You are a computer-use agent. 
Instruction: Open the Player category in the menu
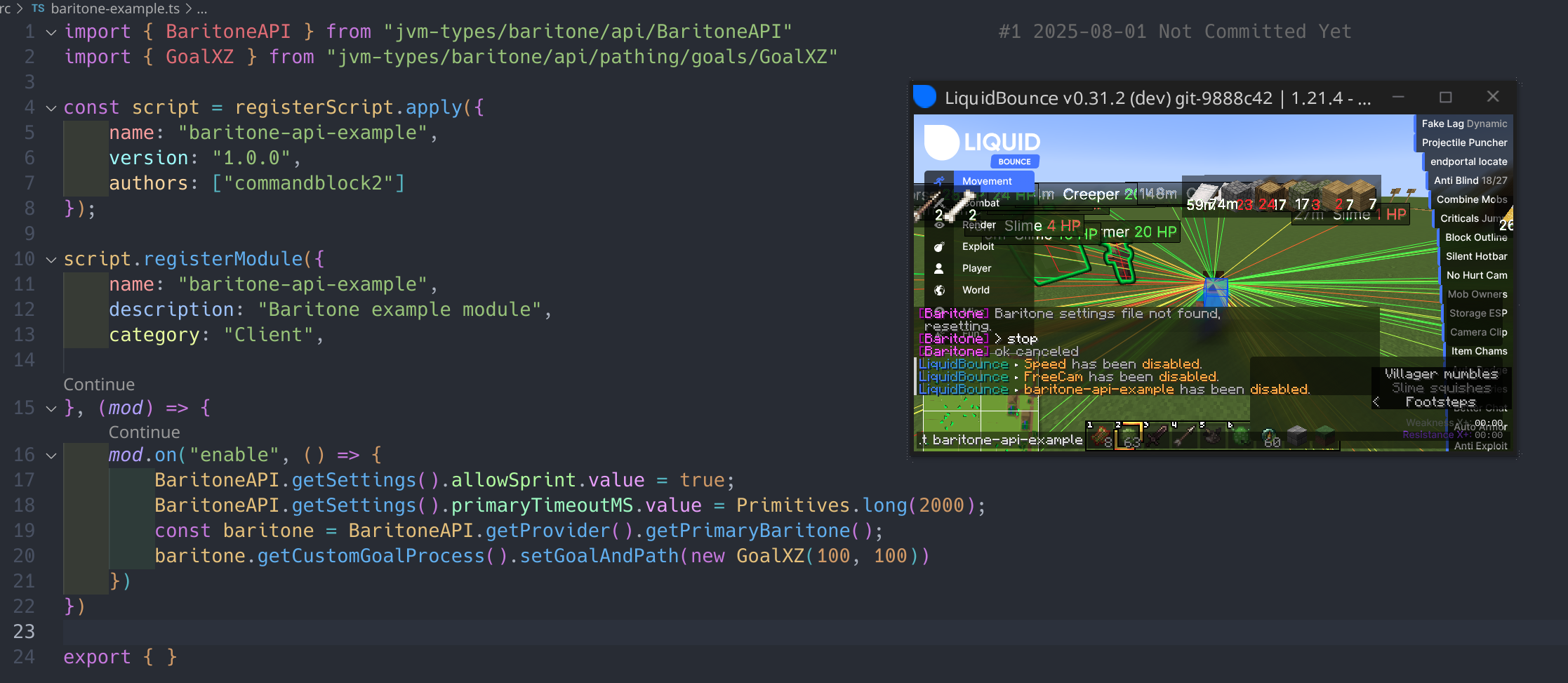pyautogui.click(x=976, y=268)
